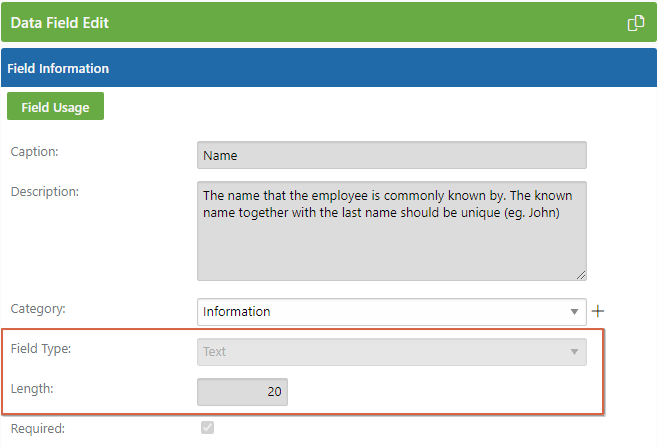
Task: Open the Field Type dropdown showing Text
Action: click(391, 352)
